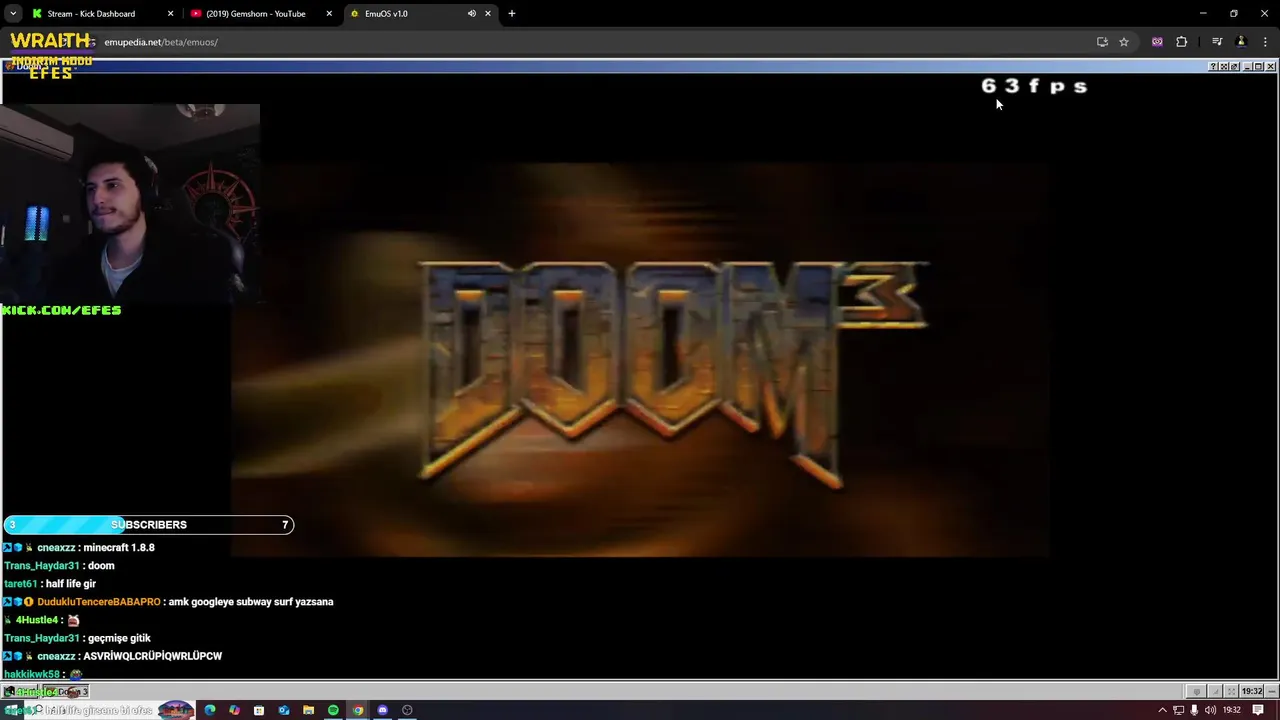Image resolution: width=1280 pixels, height=720 pixels.
Task: Open a new browser tab with plus
Action: click(512, 14)
